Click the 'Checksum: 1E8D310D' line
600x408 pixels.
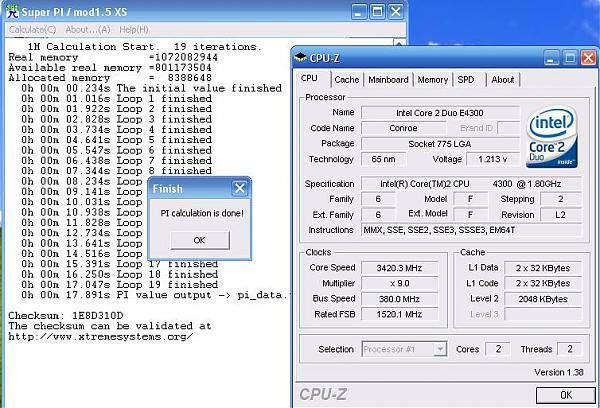click(66, 316)
